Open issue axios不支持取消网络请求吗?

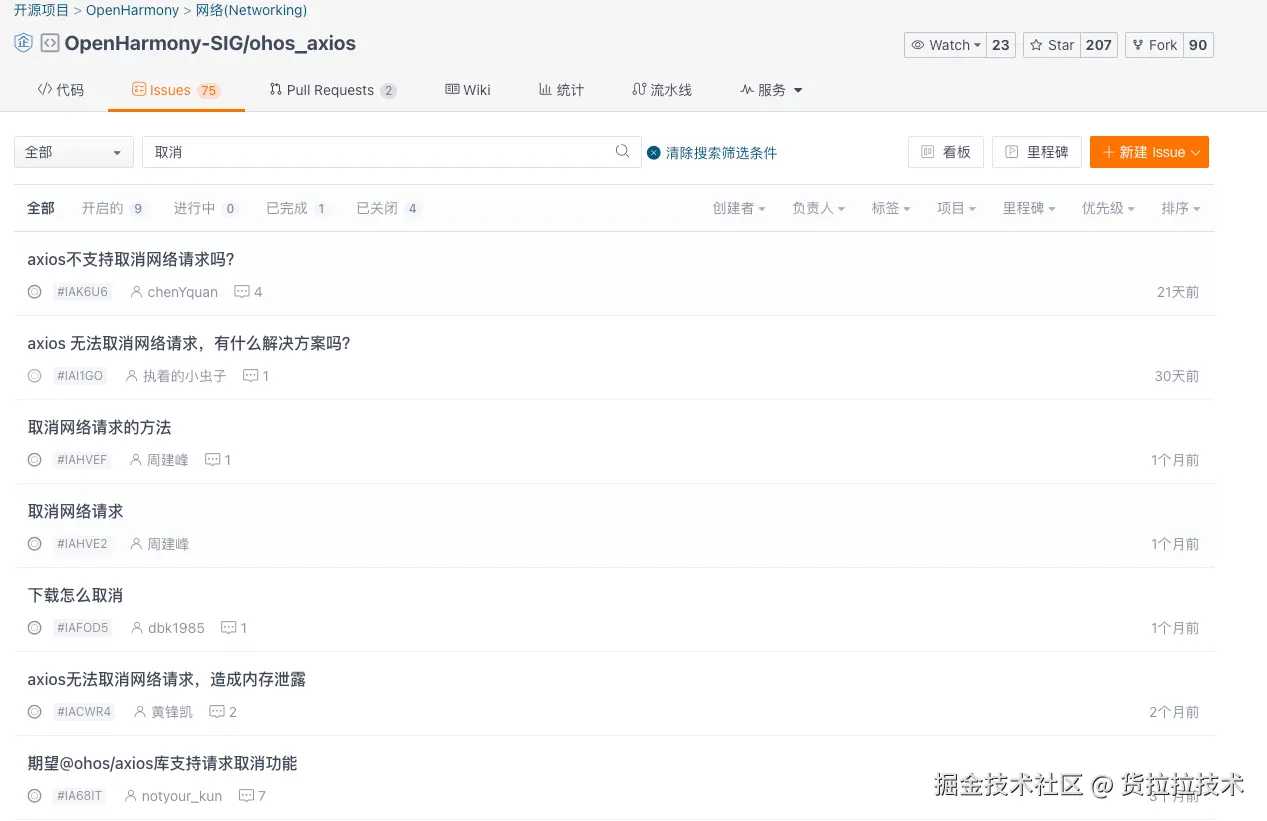131,259
